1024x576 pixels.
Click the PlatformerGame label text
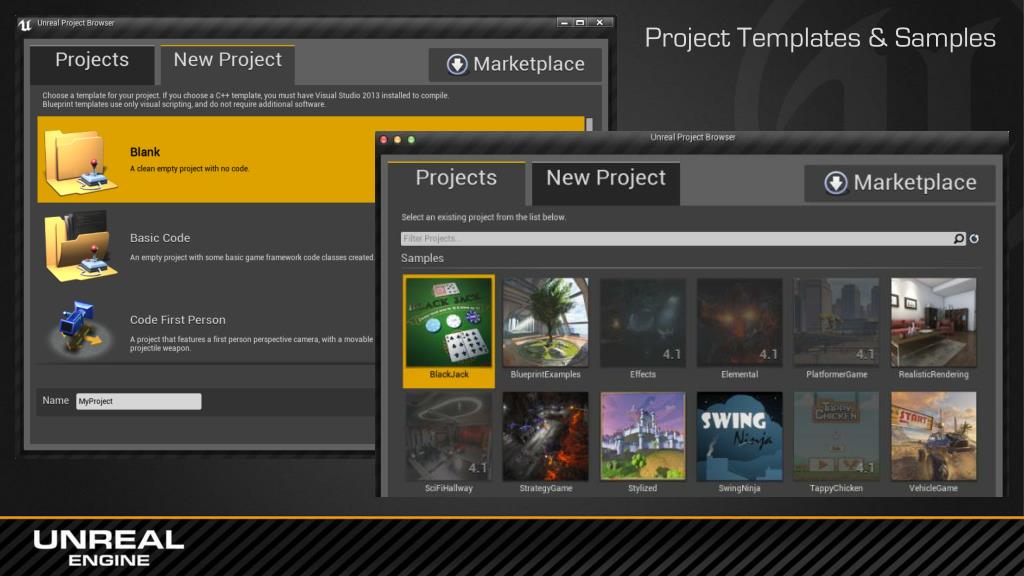[x=836, y=374]
